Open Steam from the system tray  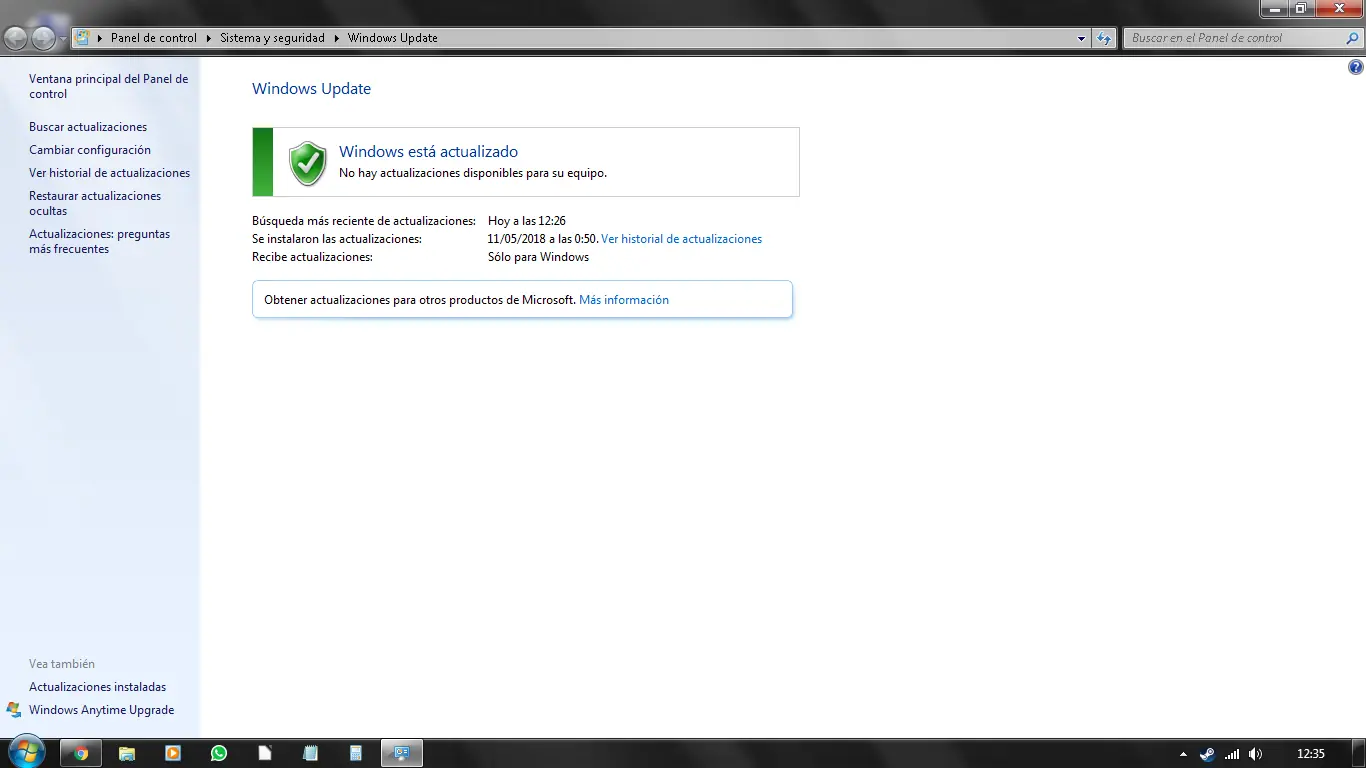pyautogui.click(x=1206, y=753)
